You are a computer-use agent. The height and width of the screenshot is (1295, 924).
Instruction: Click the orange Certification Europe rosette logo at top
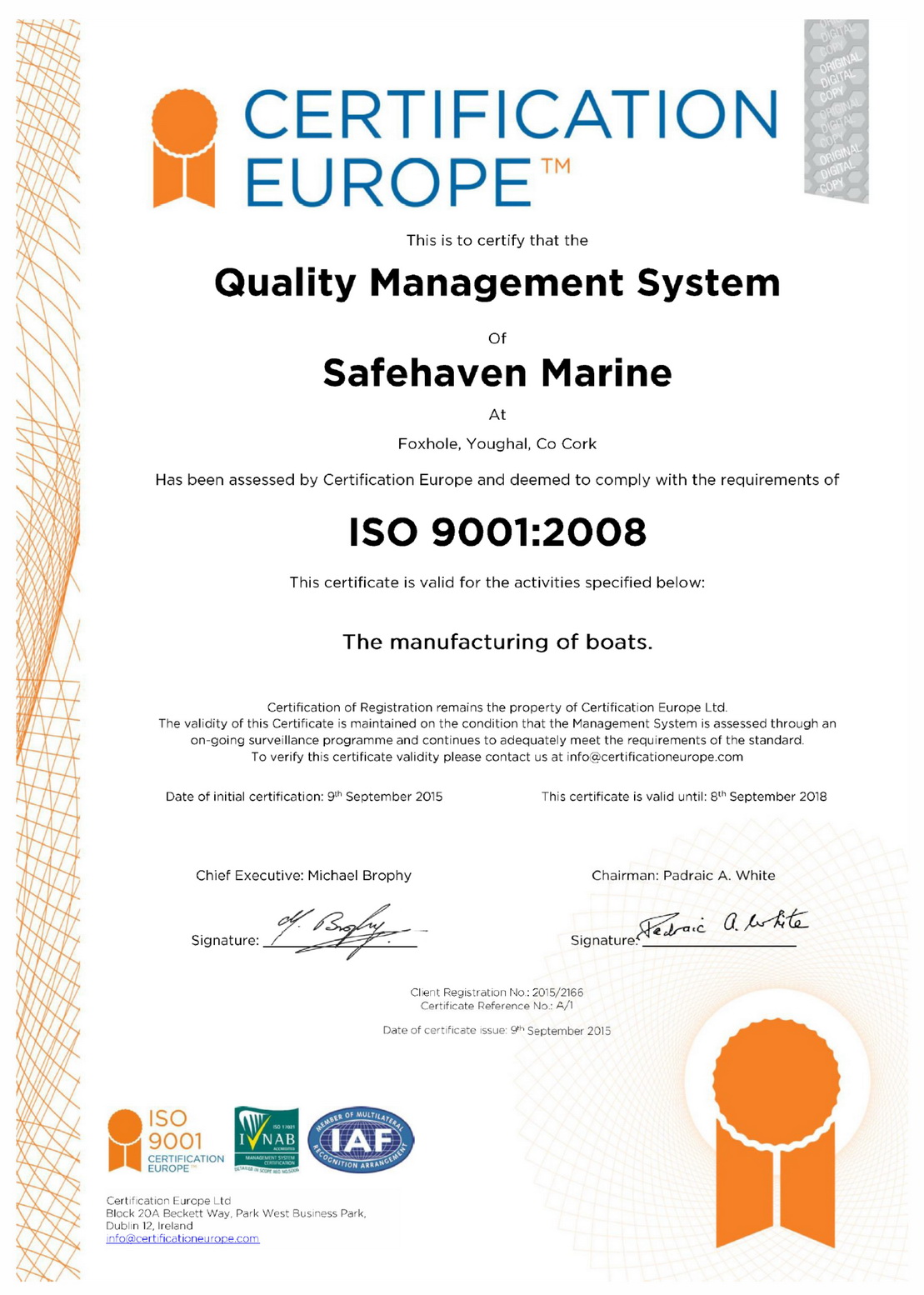[x=184, y=147]
